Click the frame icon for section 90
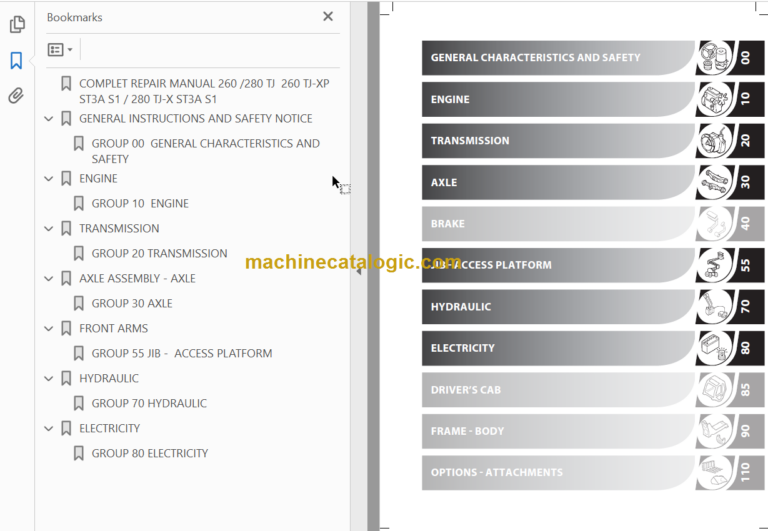 [714, 431]
